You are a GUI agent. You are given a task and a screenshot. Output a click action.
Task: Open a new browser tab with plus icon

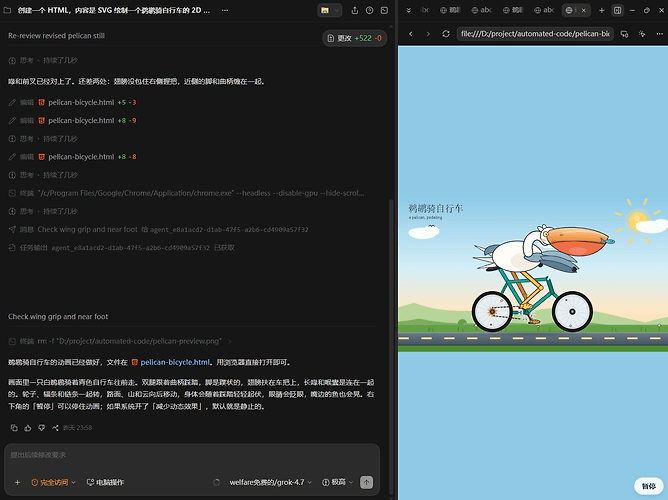pyautogui.click(x=602, y=10)
